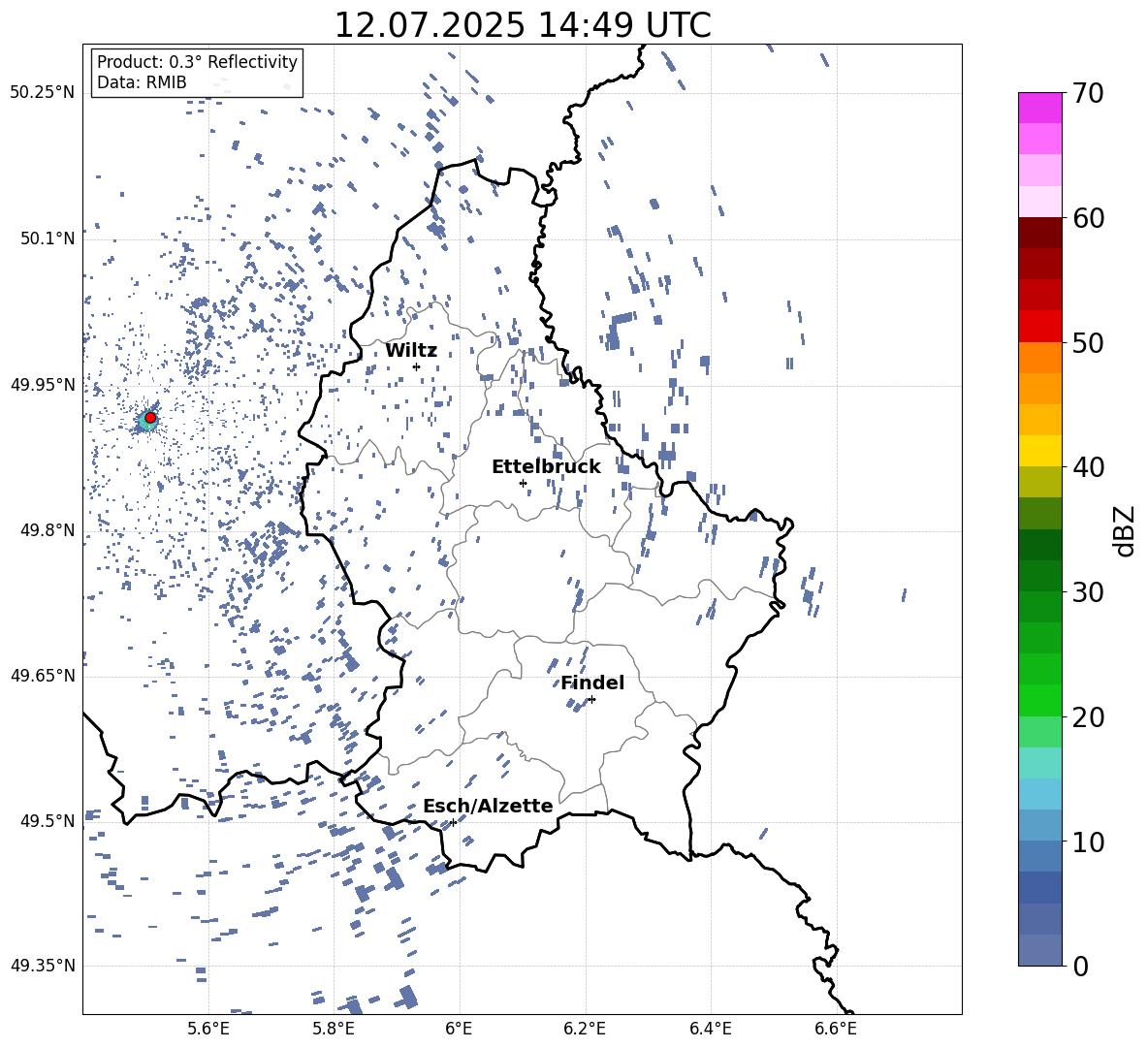Screen dimensions: 1148x1048
Task: Click the Esch/Alzette city label
Action: (x=488, y=806)
